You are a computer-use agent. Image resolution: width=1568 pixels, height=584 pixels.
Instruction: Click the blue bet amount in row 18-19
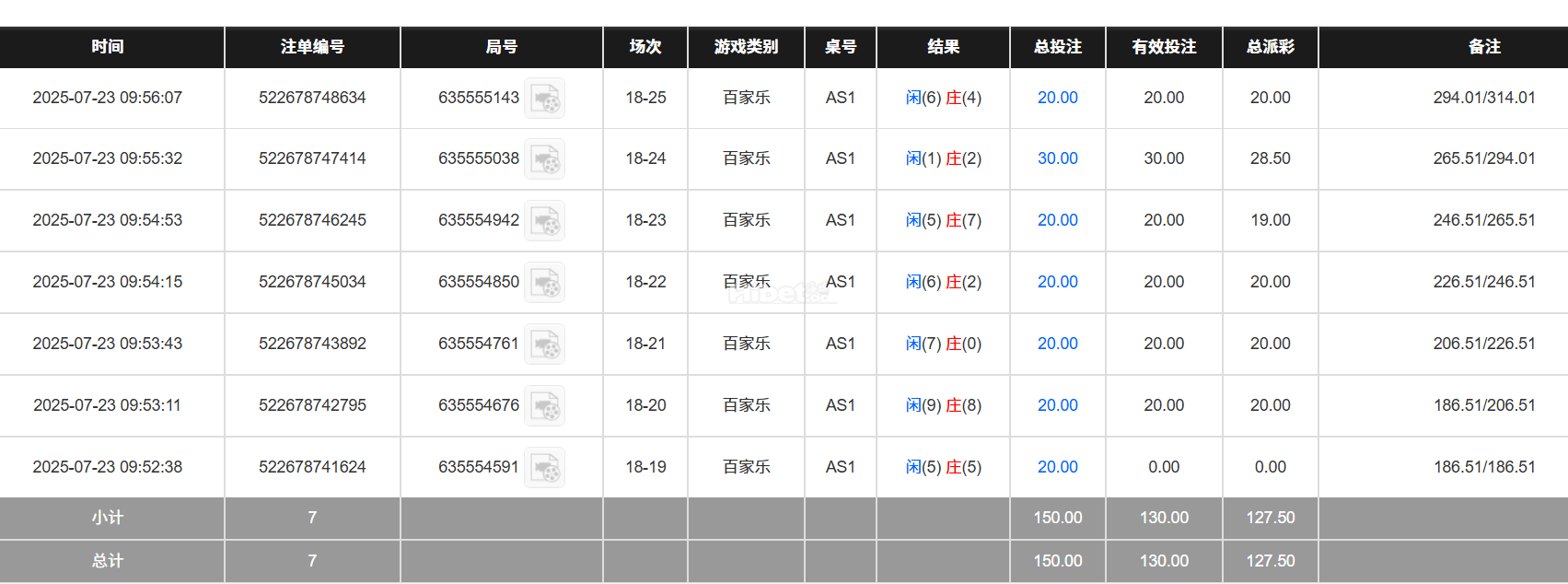1057,467
